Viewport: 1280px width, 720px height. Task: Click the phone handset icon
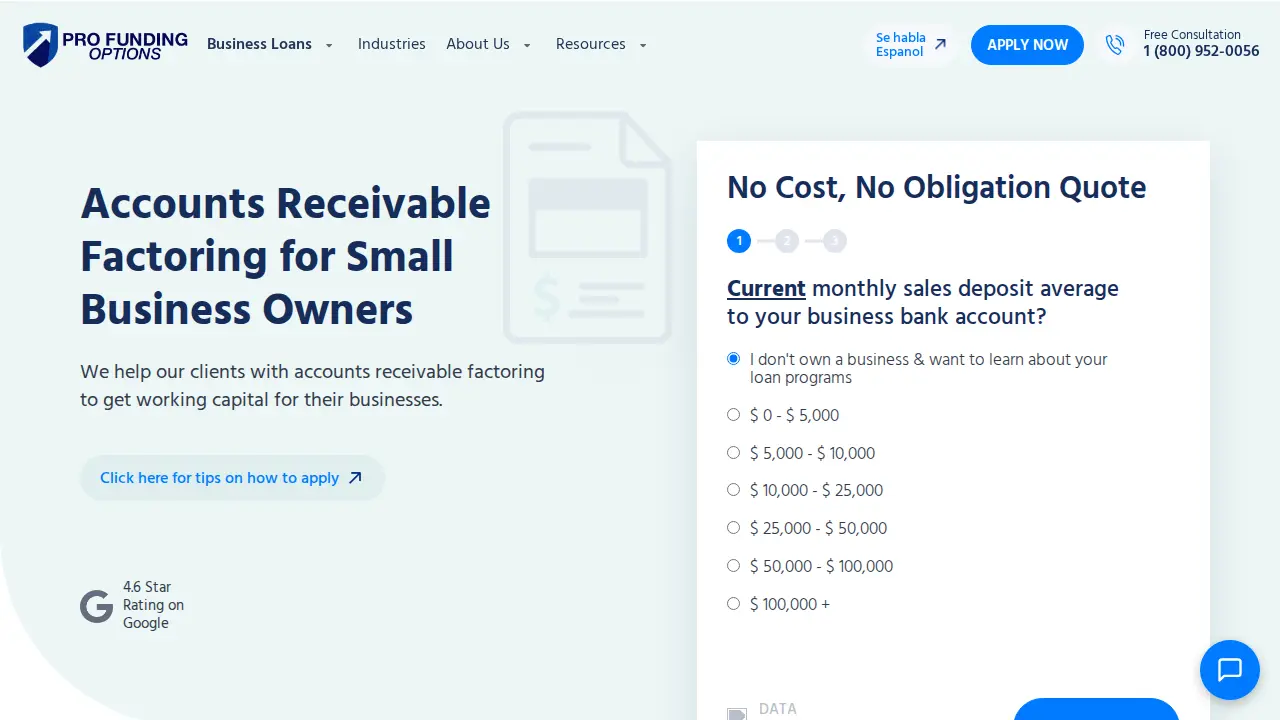point(1115,45)
